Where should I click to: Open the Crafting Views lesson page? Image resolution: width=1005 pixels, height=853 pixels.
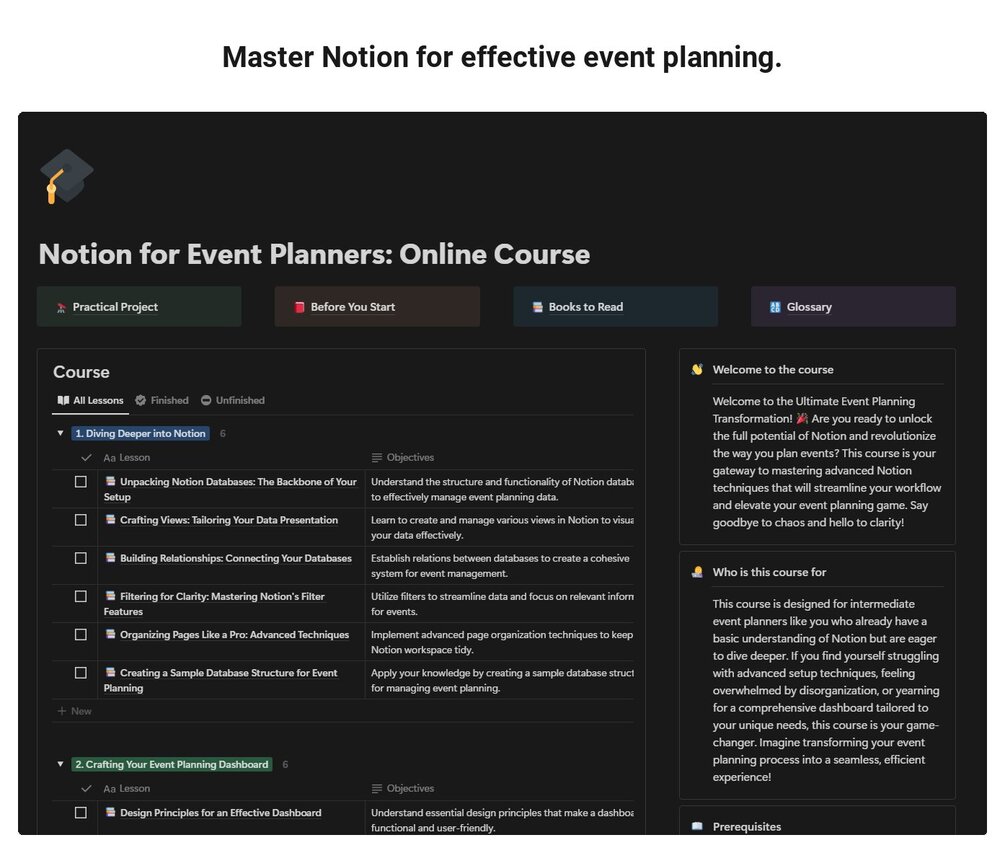229,520
